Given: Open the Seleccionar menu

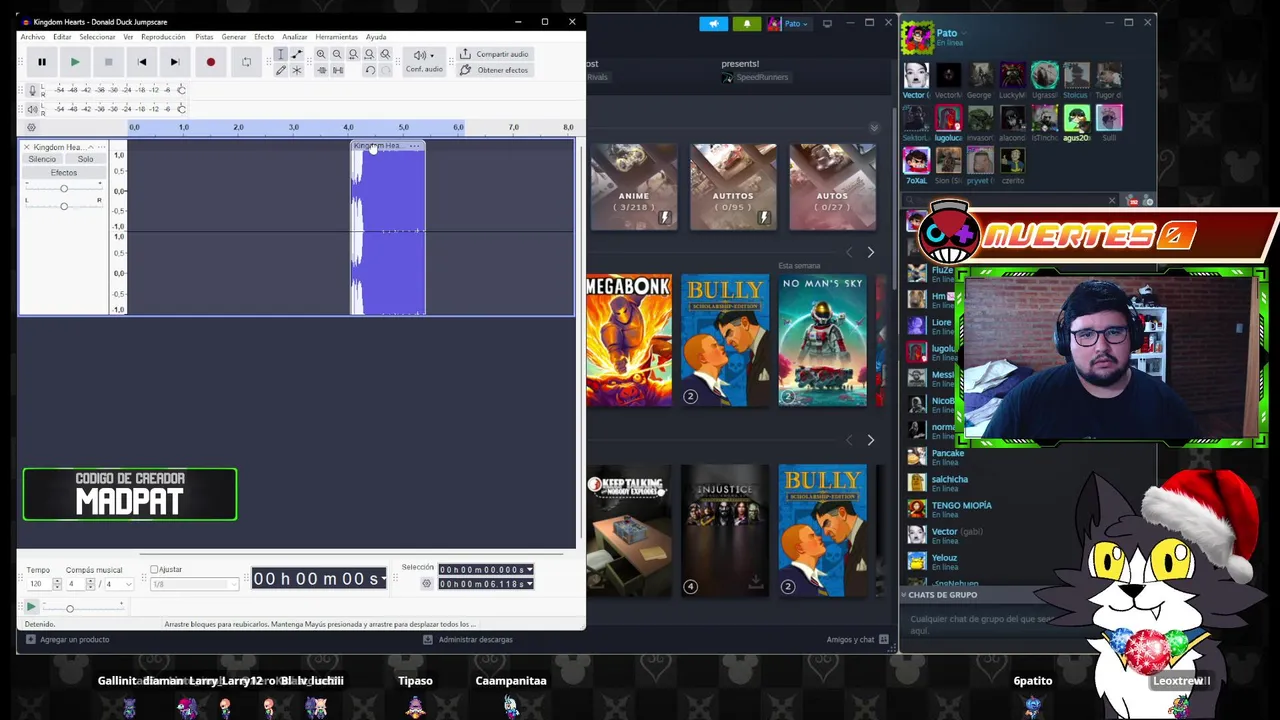Looking at the screenshot, I should [x=97, y=37].
